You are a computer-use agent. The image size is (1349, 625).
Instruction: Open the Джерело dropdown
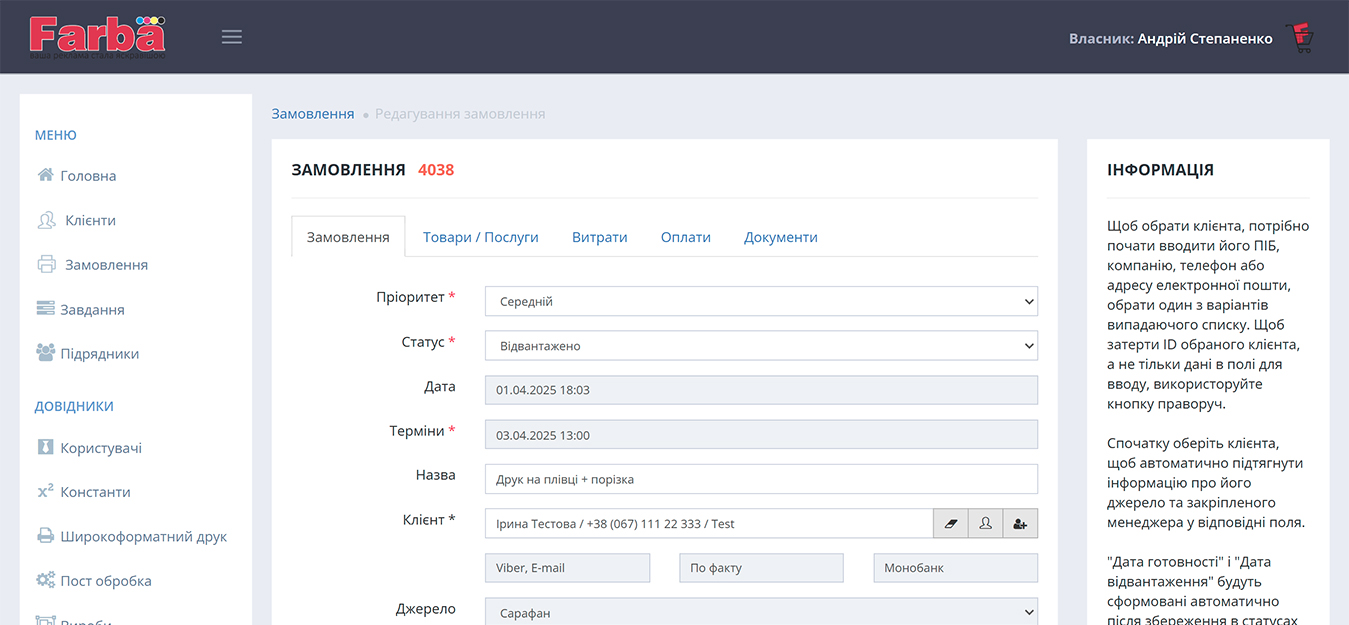[x=760, y=613]
